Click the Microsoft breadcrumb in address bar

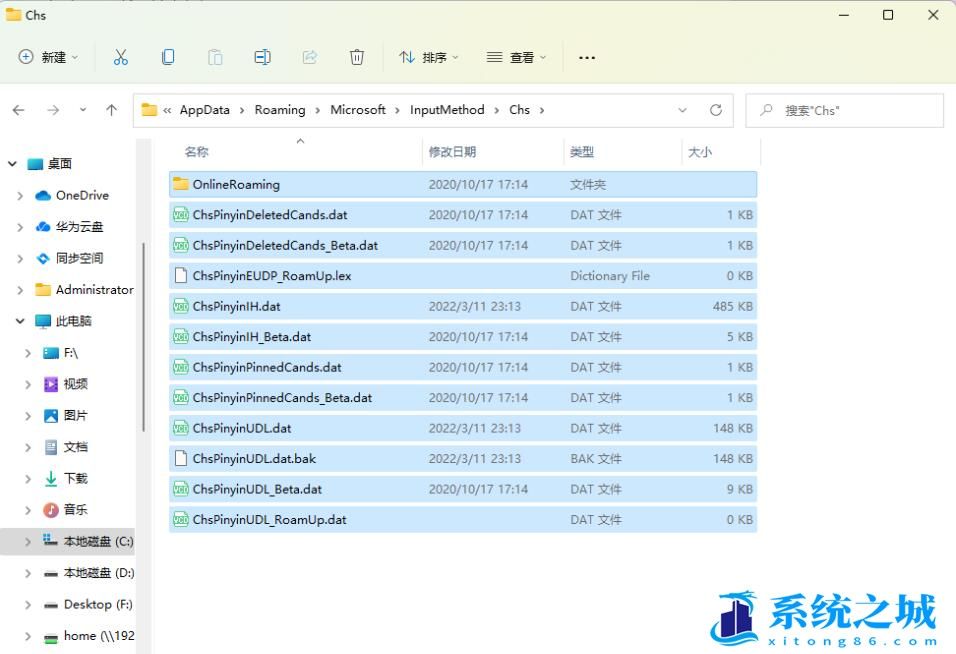(358, 110)
